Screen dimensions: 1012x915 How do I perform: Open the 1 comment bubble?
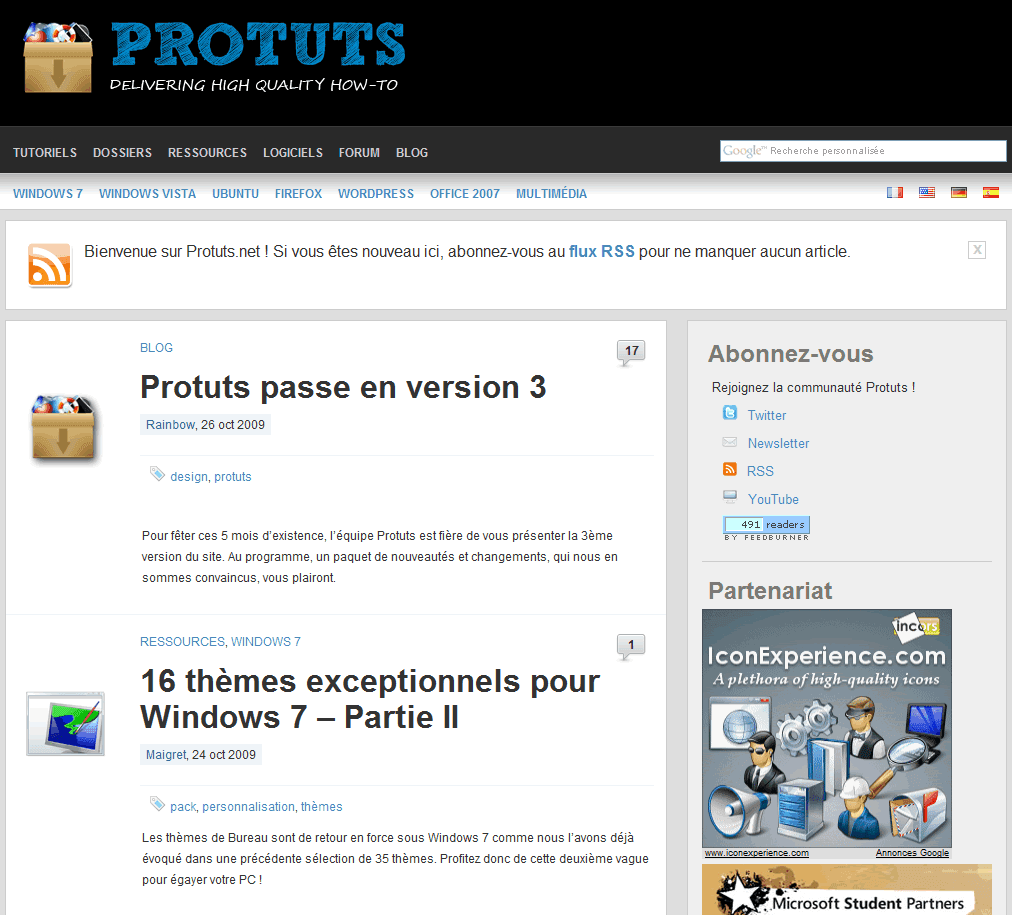[631, 646]
